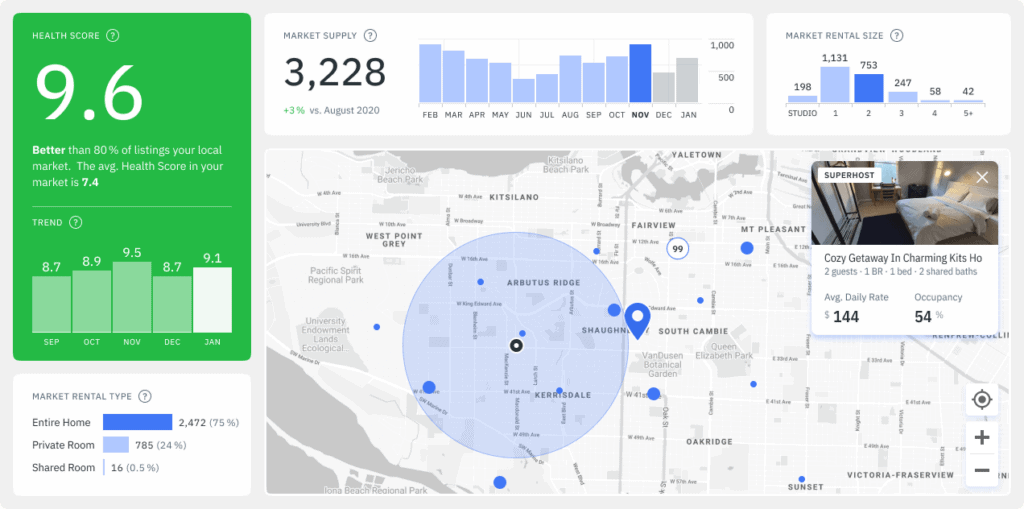Open the Market Rental Type info icon
The image size is (1024, 509).
point(145,396)
